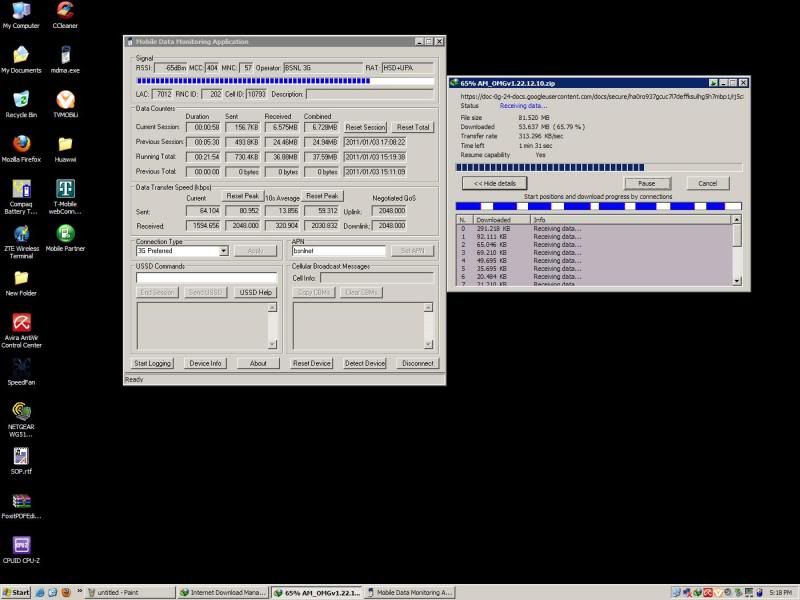Click Reset Total button
The width and height of the screenshot is (800, 600).
click(413, 127)
